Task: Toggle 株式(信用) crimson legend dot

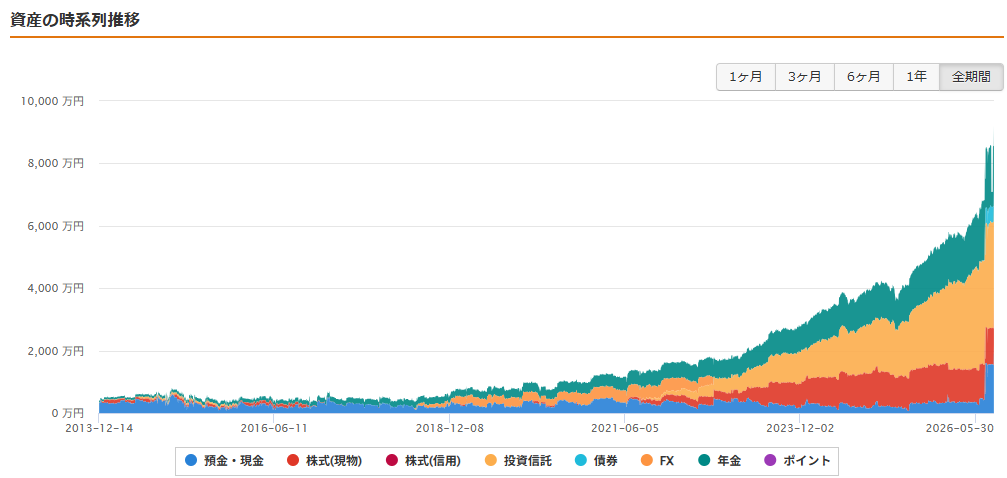Action: point(391,460)
